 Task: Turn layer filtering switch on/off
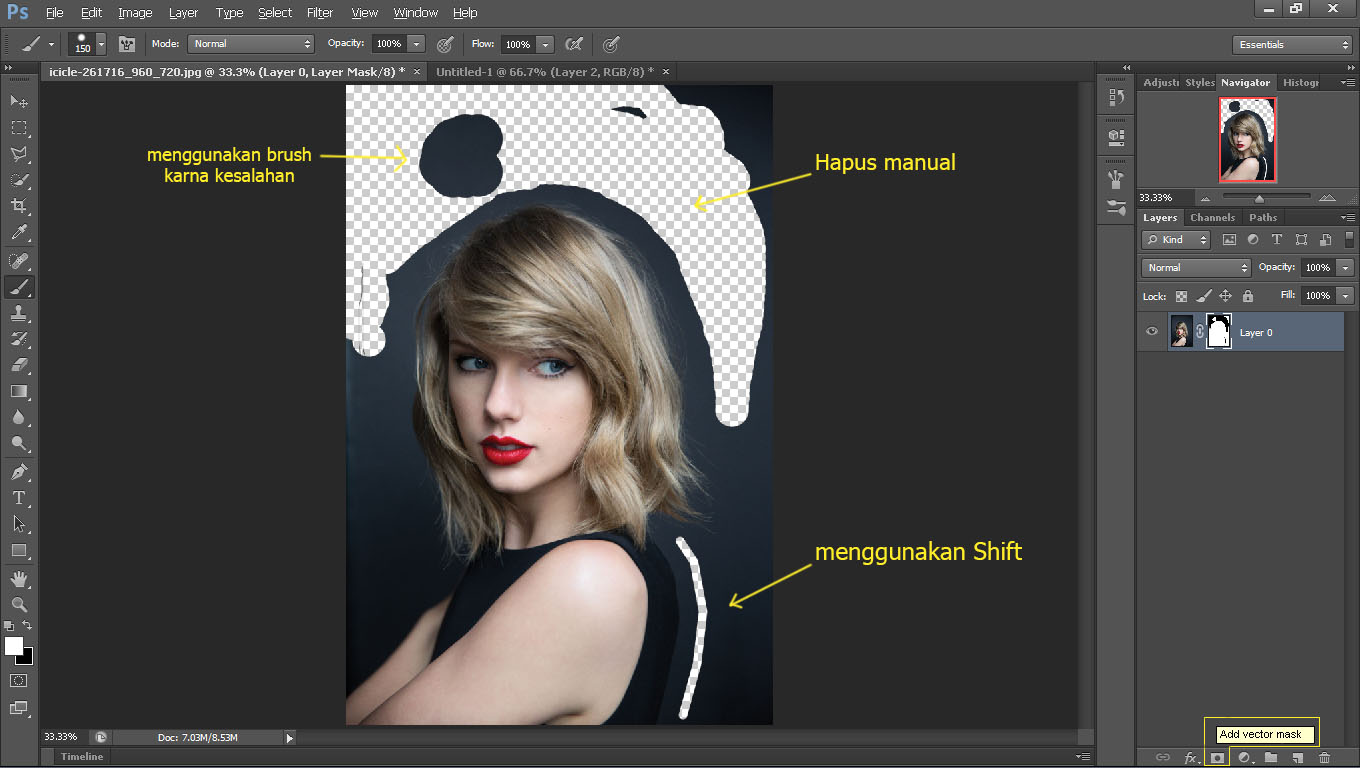[x=1350, y=240]
